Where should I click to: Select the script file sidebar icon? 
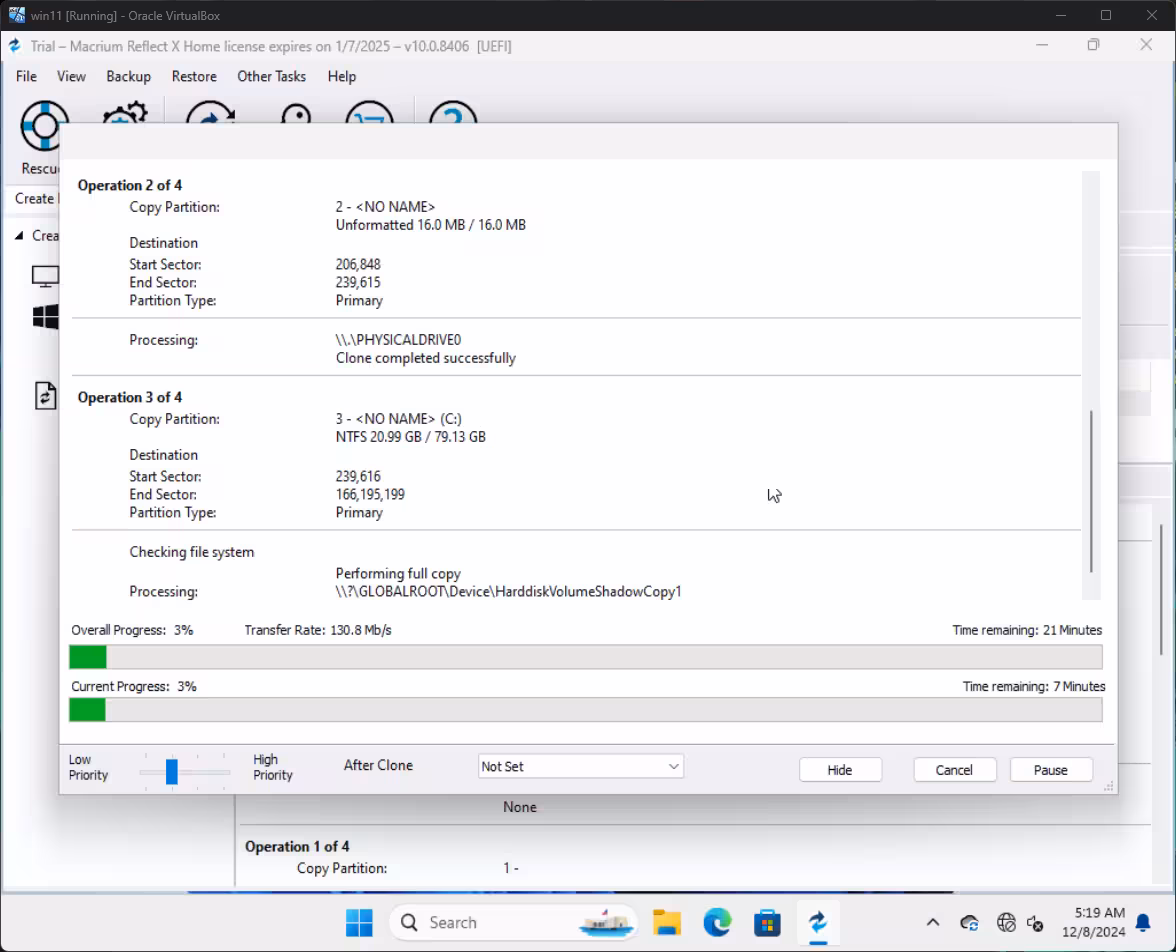(45, 395)
